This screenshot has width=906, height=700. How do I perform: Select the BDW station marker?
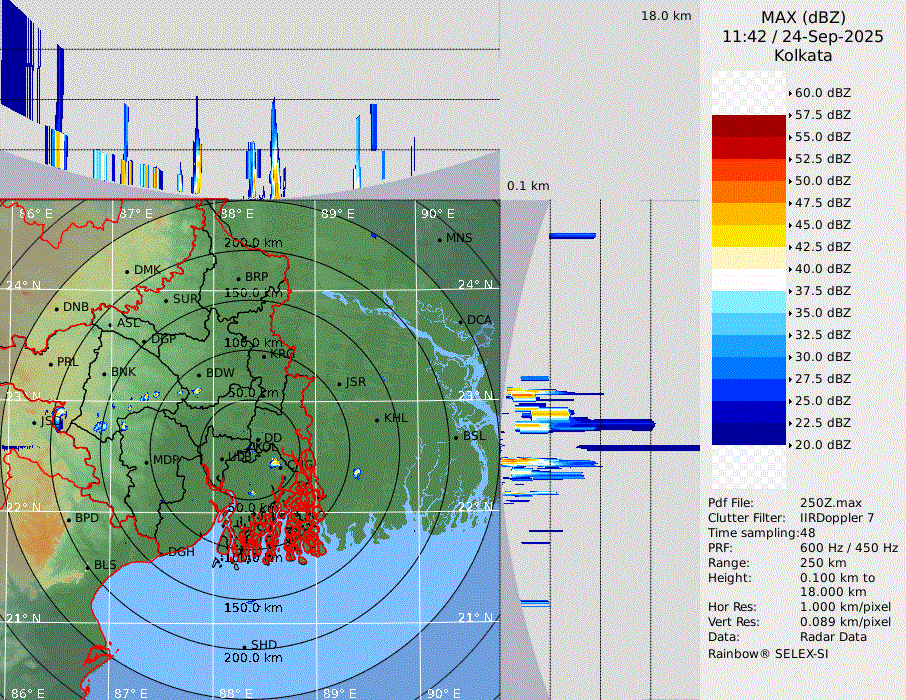click(x=199, y=374)
